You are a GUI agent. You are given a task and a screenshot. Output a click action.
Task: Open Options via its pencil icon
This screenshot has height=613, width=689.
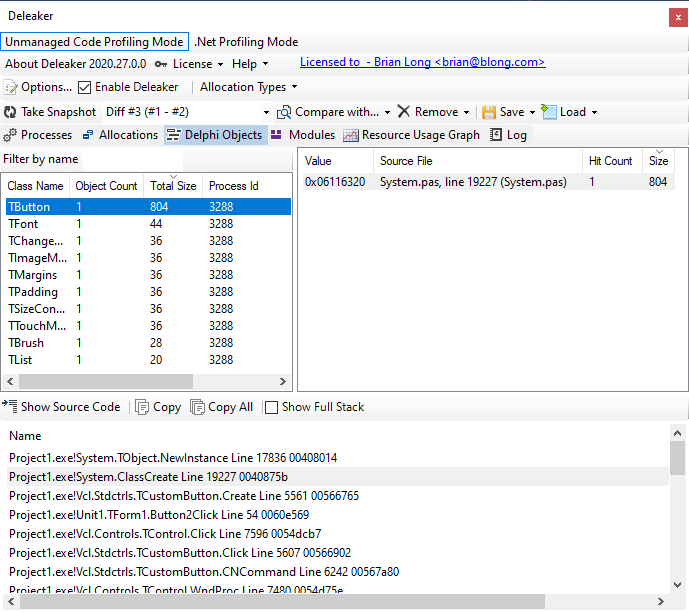pos(11,87)
